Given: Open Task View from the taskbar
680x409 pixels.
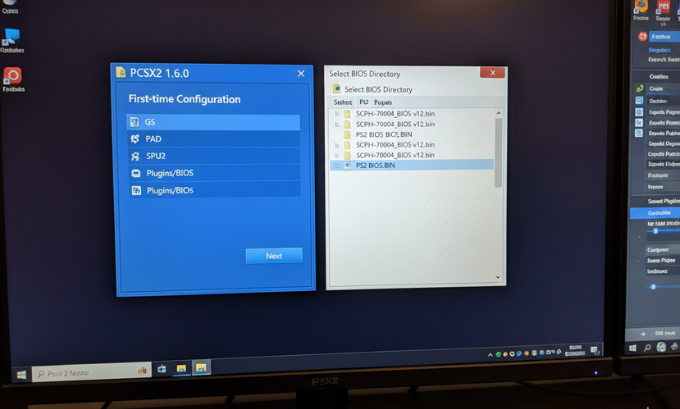Looking at the screenshot, I should (162, 370).
